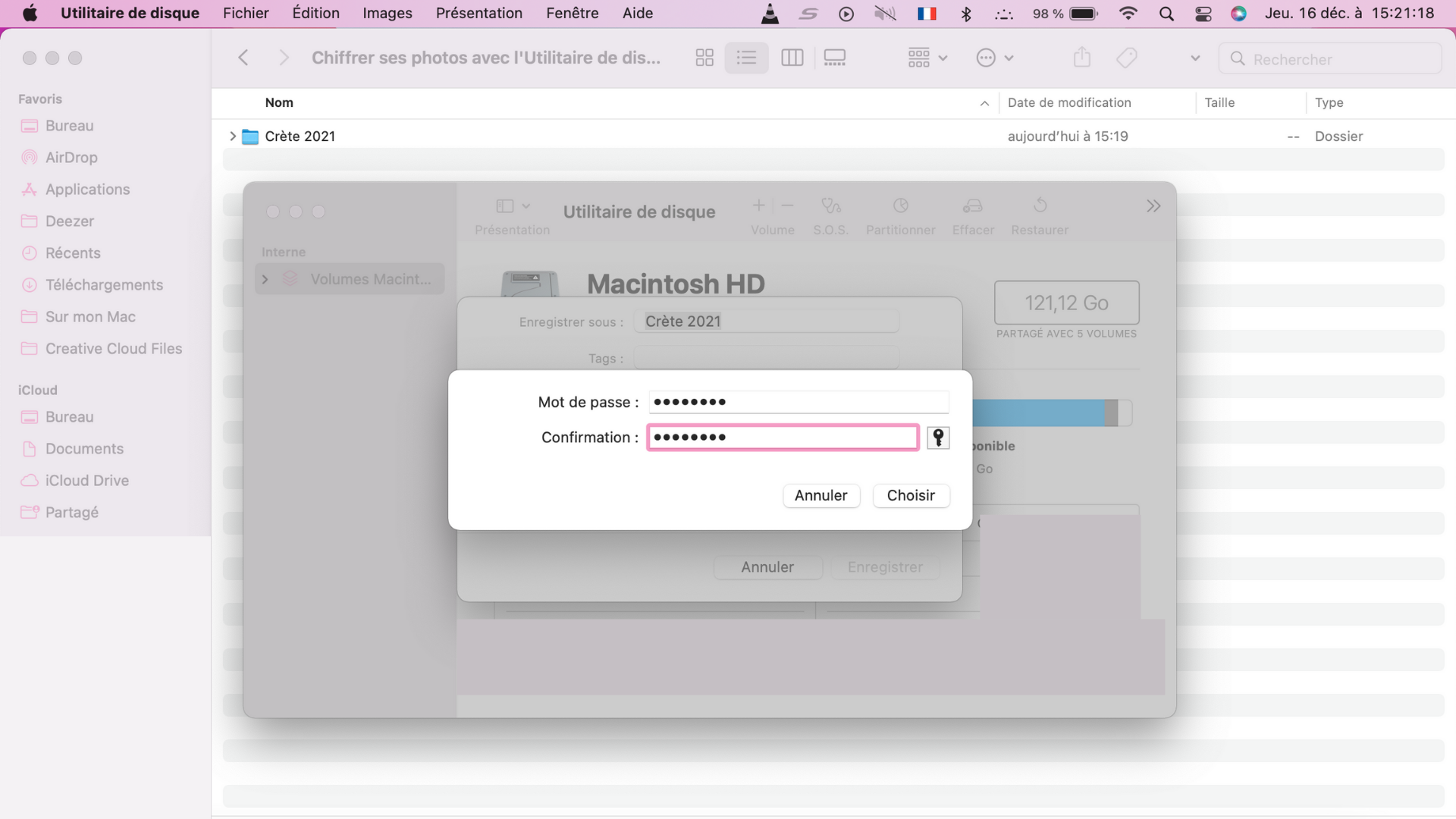The height and width of the screenshot is (819, 1456).
Task: Sort by the Nom column header
Action: coord(279,102)
